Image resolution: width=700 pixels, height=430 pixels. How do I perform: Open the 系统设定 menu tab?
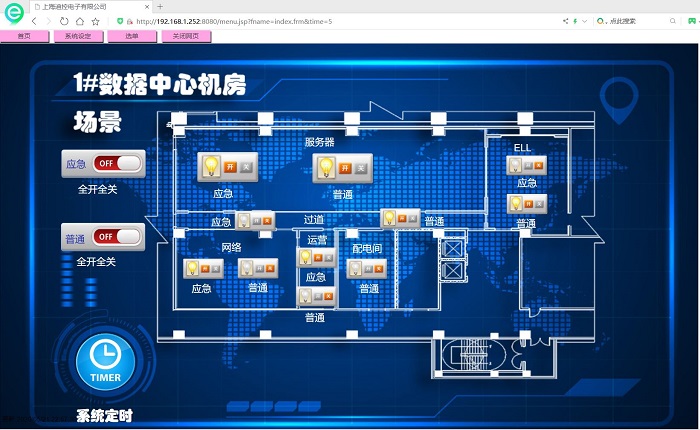77,36
